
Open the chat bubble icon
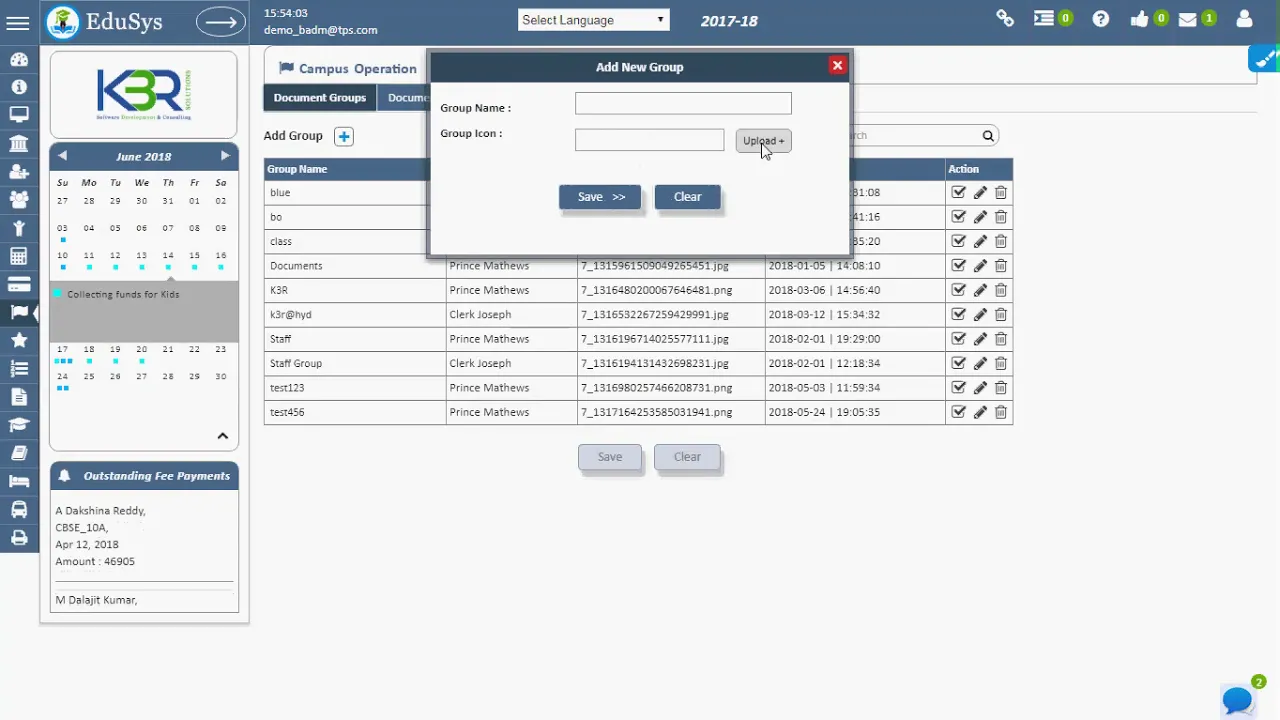point(1238,699)
